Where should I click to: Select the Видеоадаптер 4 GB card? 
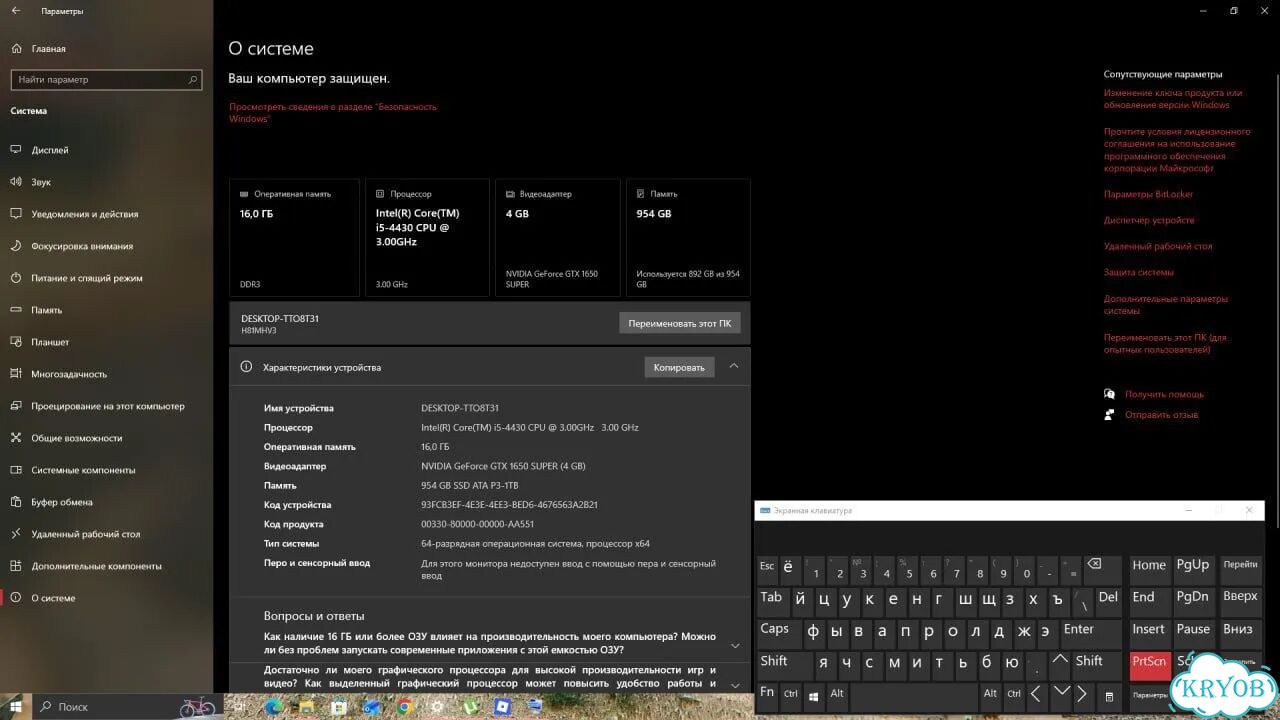[558, 238]
